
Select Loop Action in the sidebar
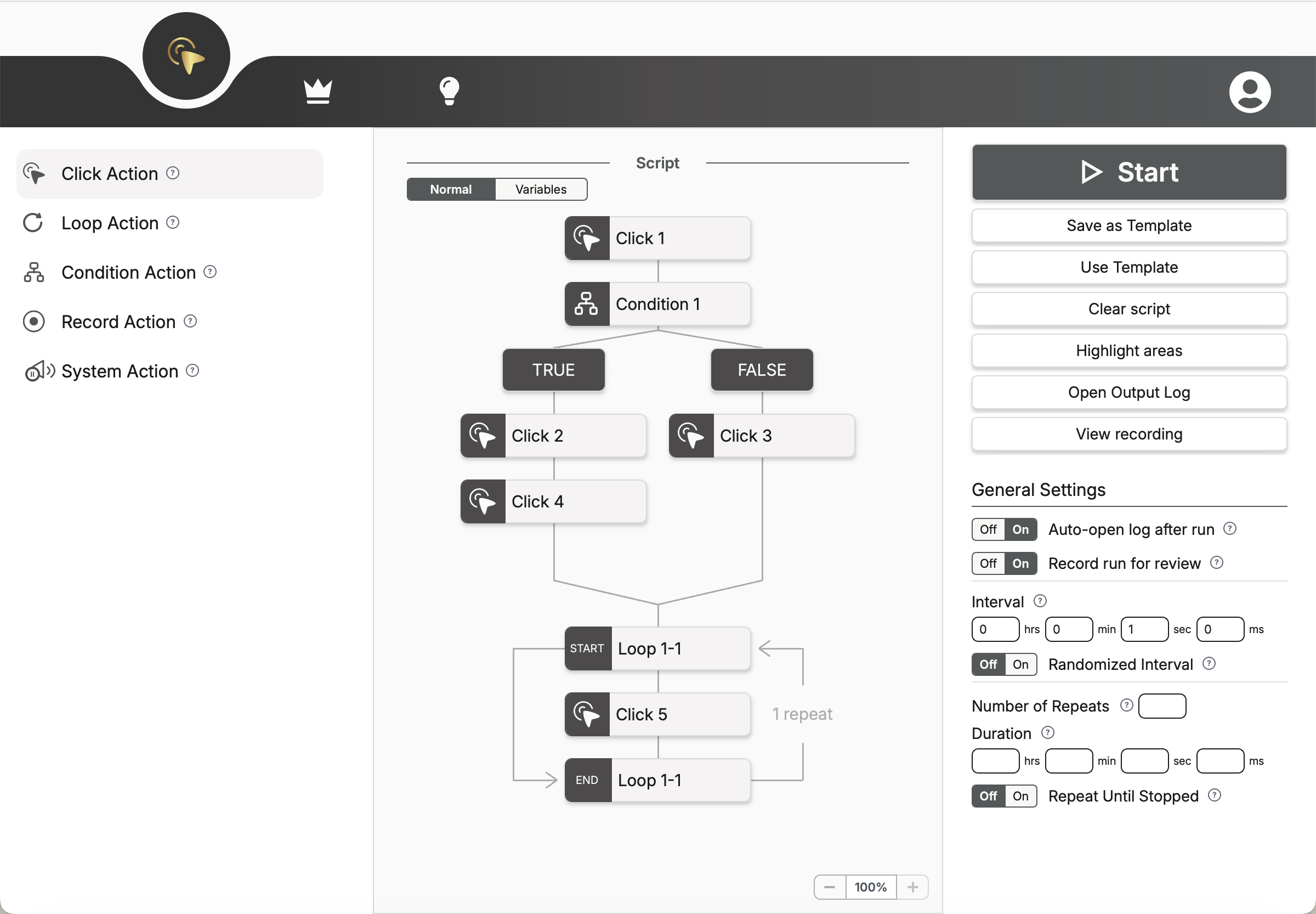[x=110, y=223]
